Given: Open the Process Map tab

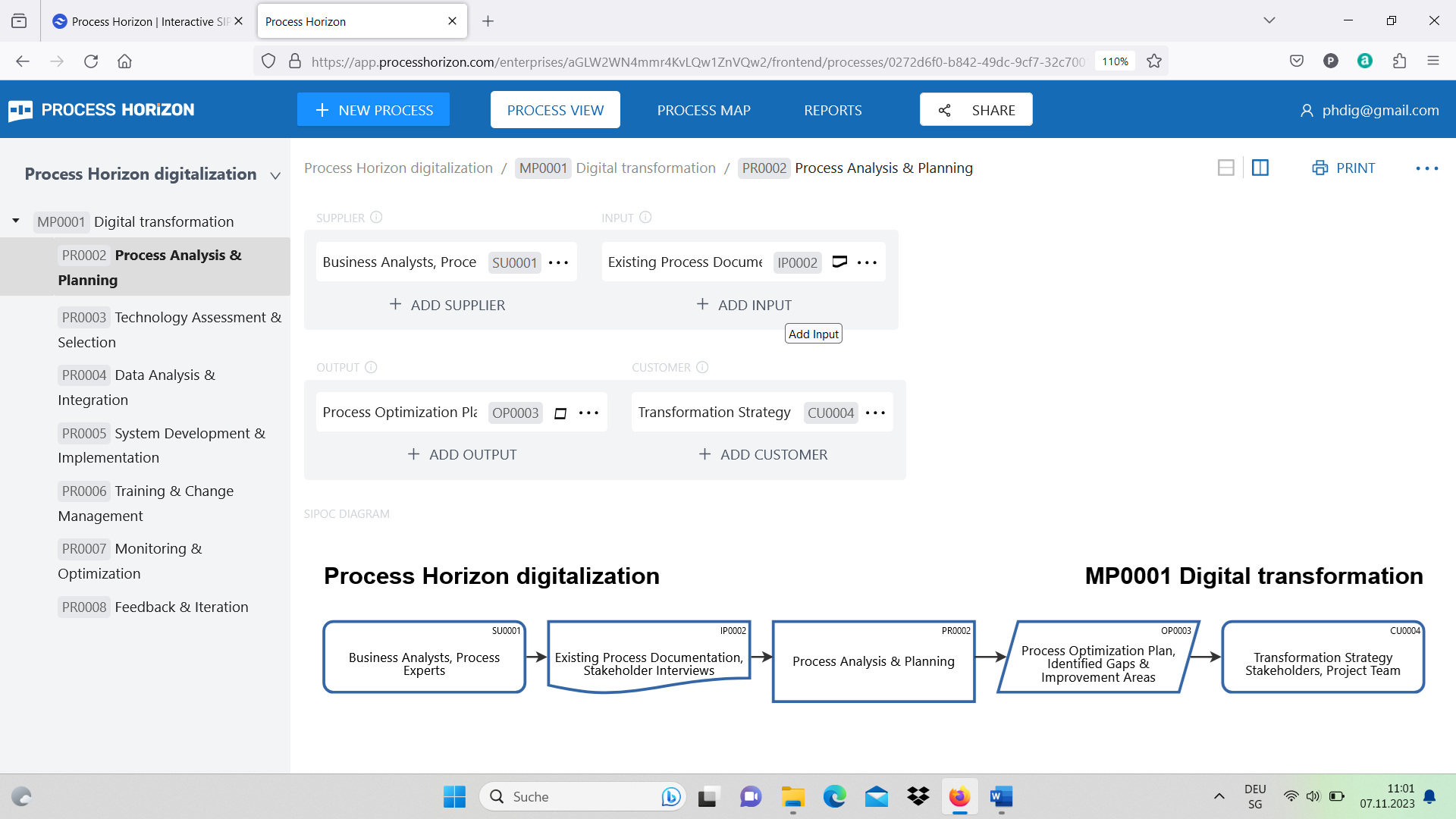Looking at the screenshot, I should pos(704,110).
